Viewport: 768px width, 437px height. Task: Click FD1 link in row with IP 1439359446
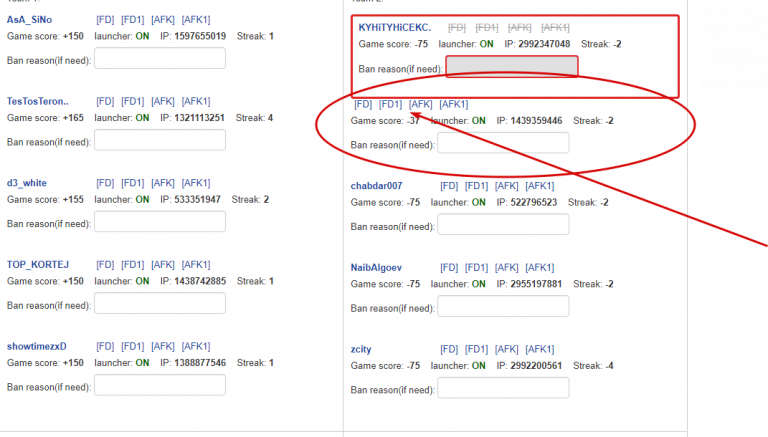click(x=390, y=104)
